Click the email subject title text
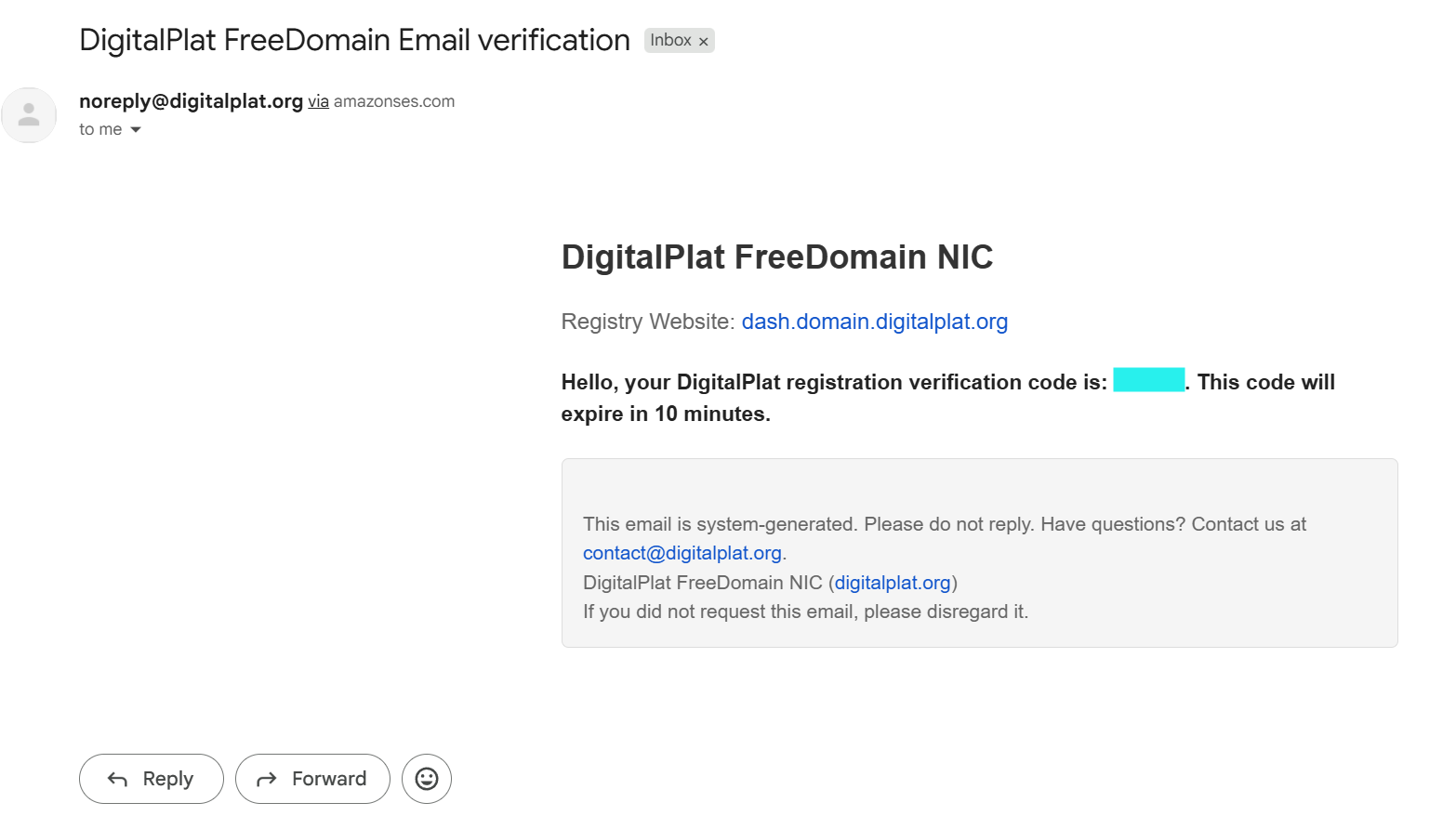 [355, 40]
